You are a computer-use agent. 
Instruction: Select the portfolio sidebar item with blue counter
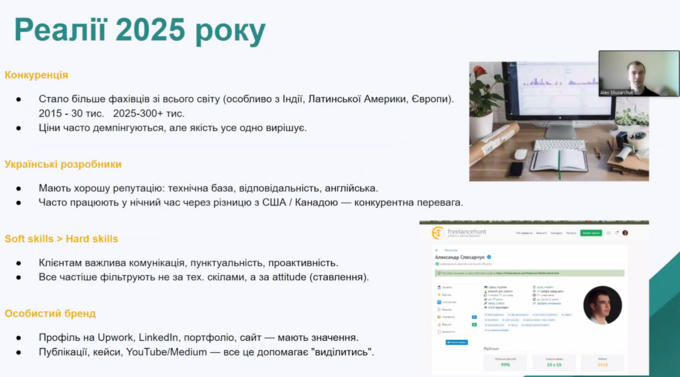point(458,317)
